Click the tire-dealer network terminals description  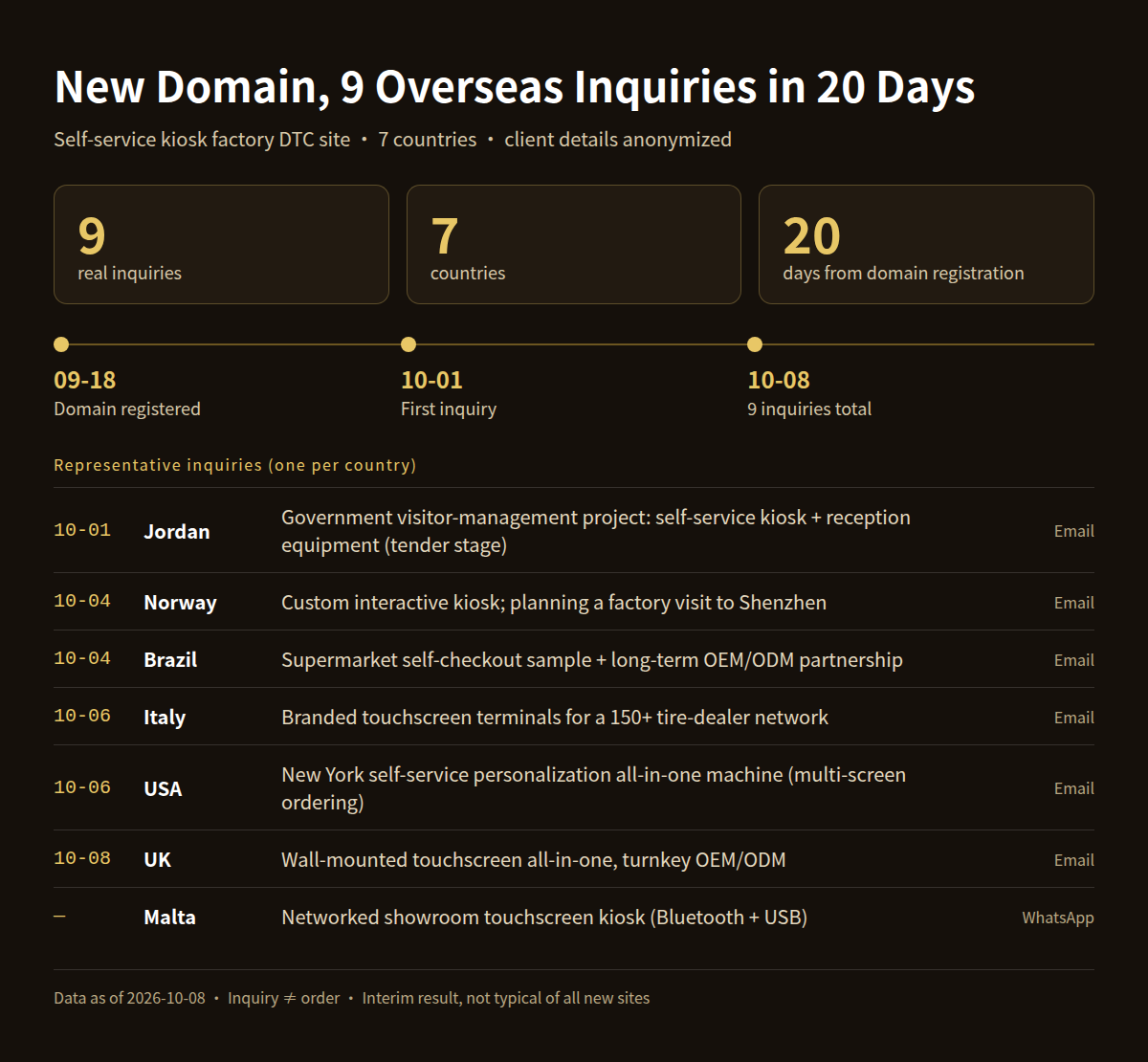(x=555, y=718)
